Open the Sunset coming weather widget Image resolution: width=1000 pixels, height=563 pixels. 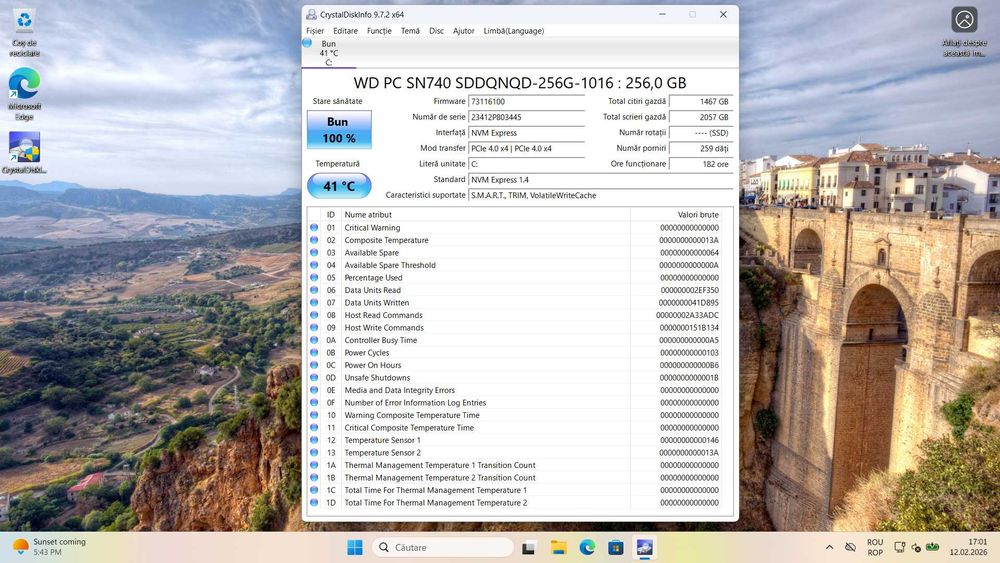[50, 547]
